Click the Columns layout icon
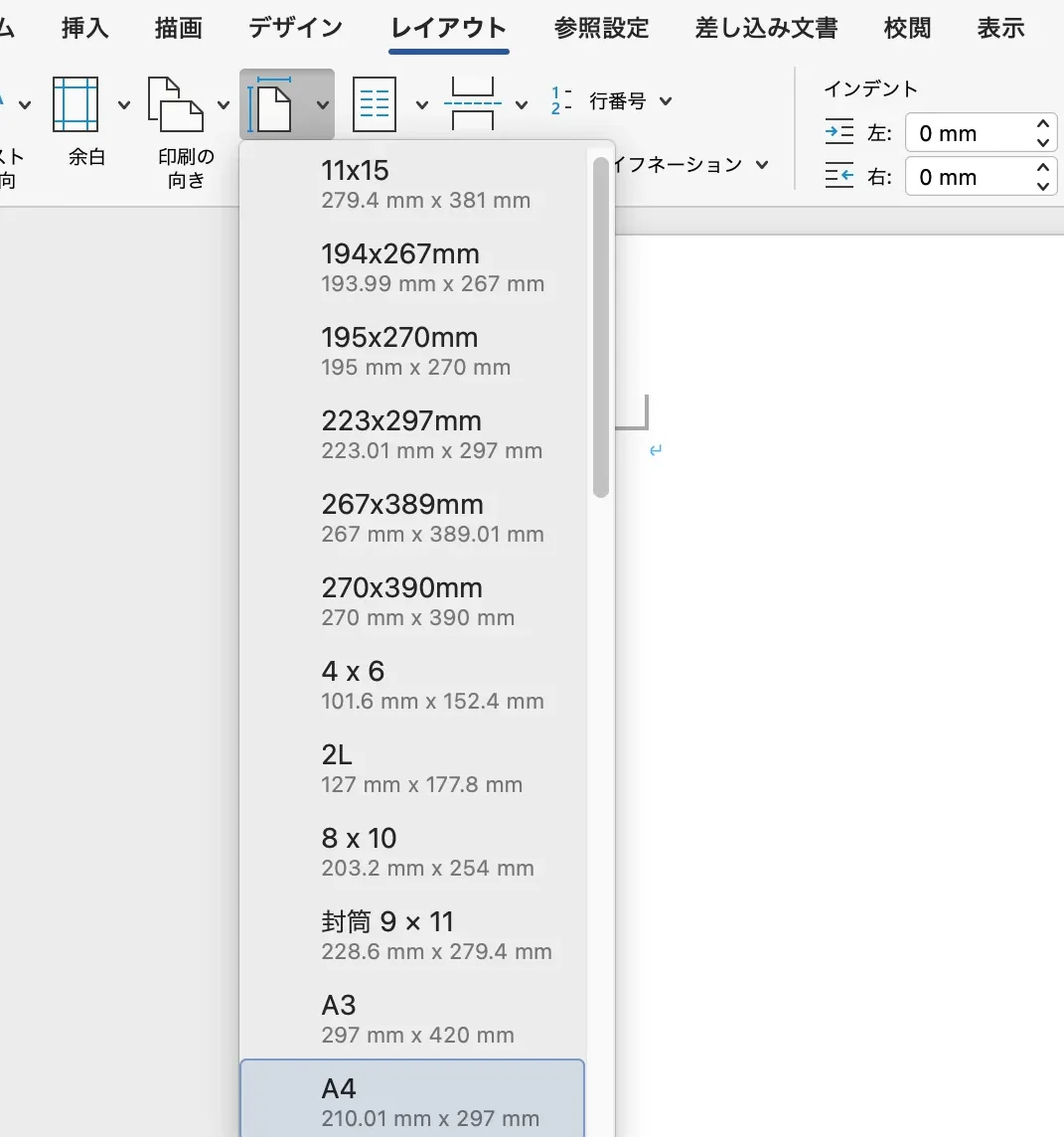1064x1137 pixels. click(375, 104)
